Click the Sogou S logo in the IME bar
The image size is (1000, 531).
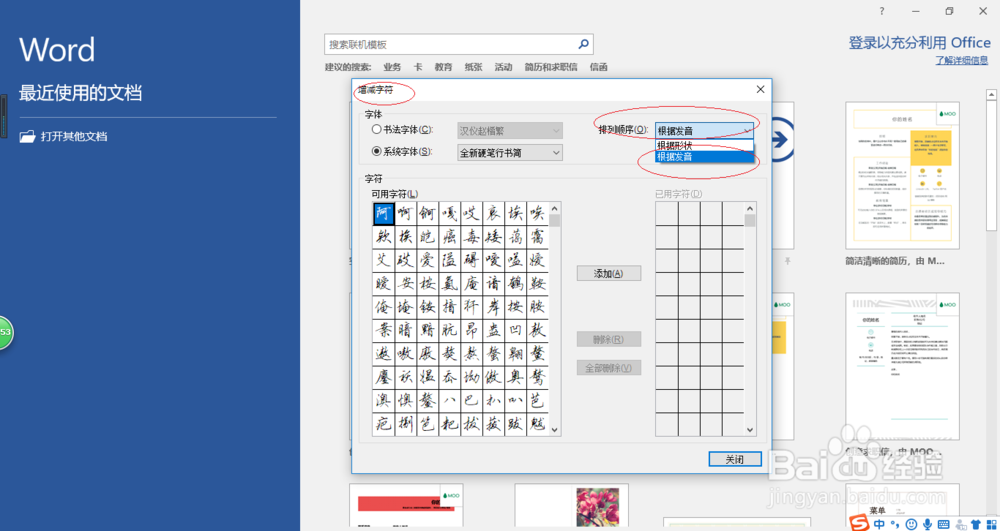coord(861,523)
